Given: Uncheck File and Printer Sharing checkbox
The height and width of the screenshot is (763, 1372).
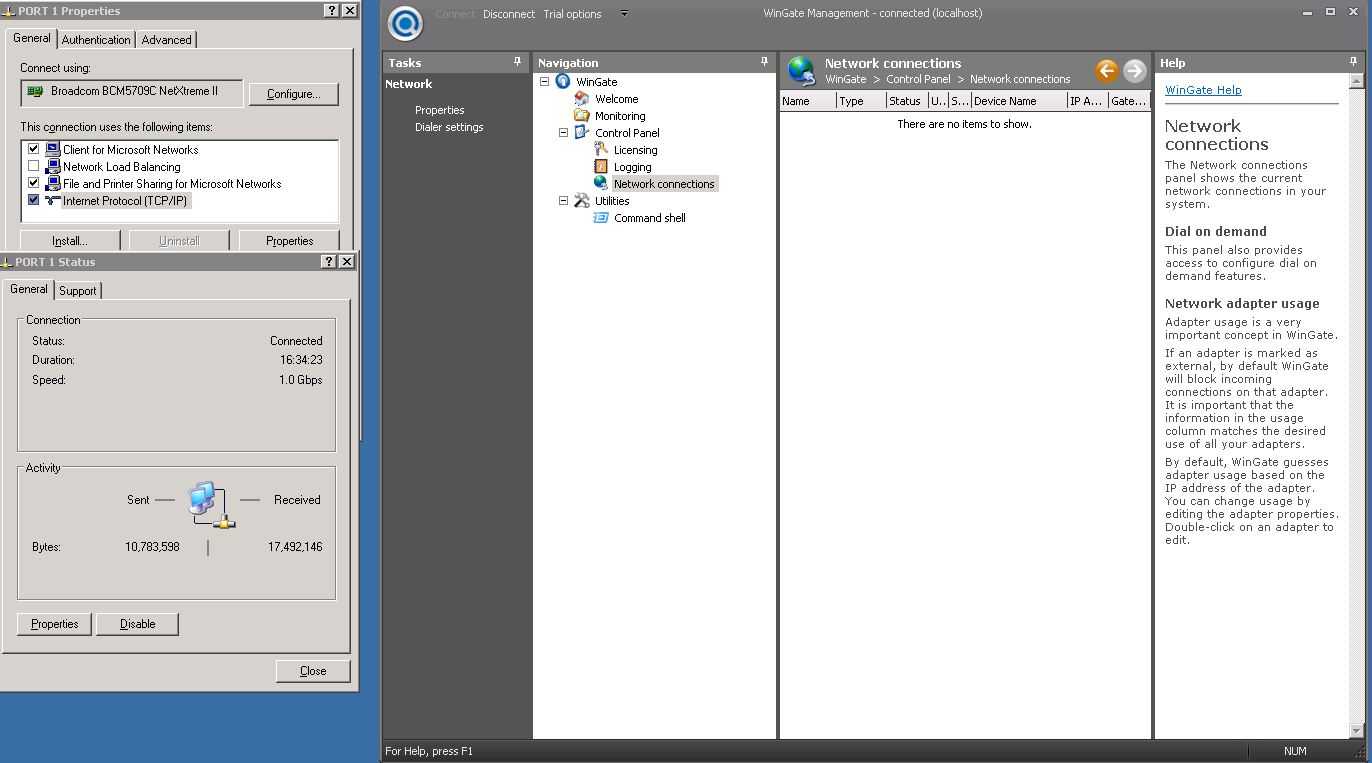Looking at the screenshot, I should click(34, 183).
